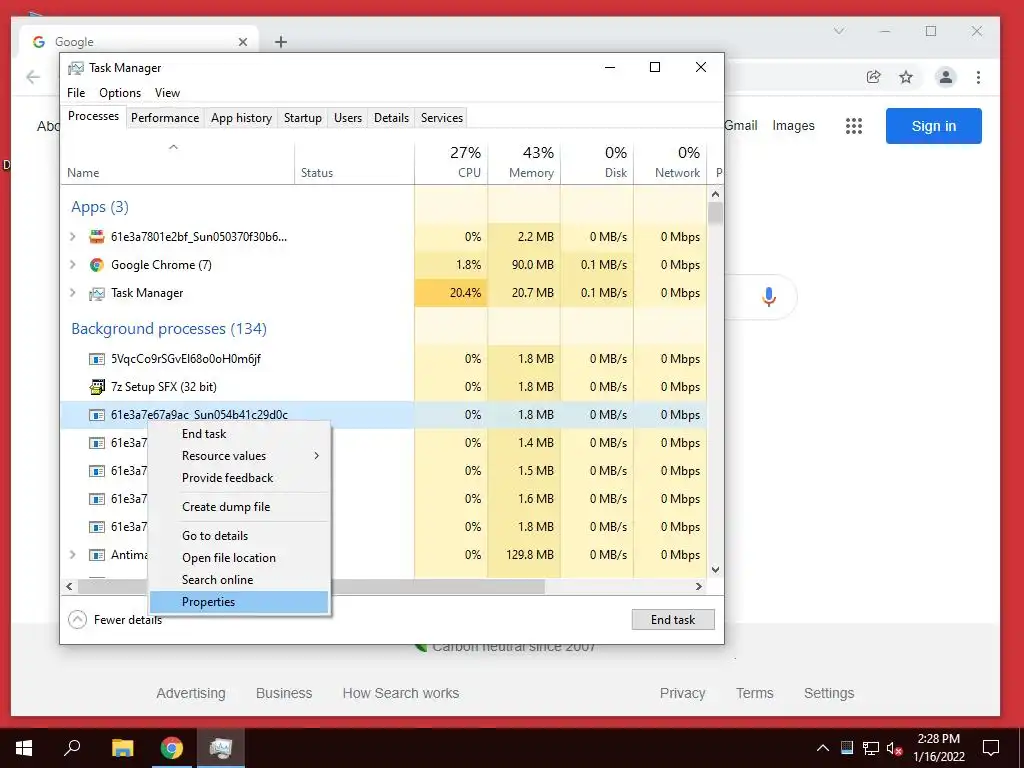Click the Task Manager process row icon

[x=97, y=293]
